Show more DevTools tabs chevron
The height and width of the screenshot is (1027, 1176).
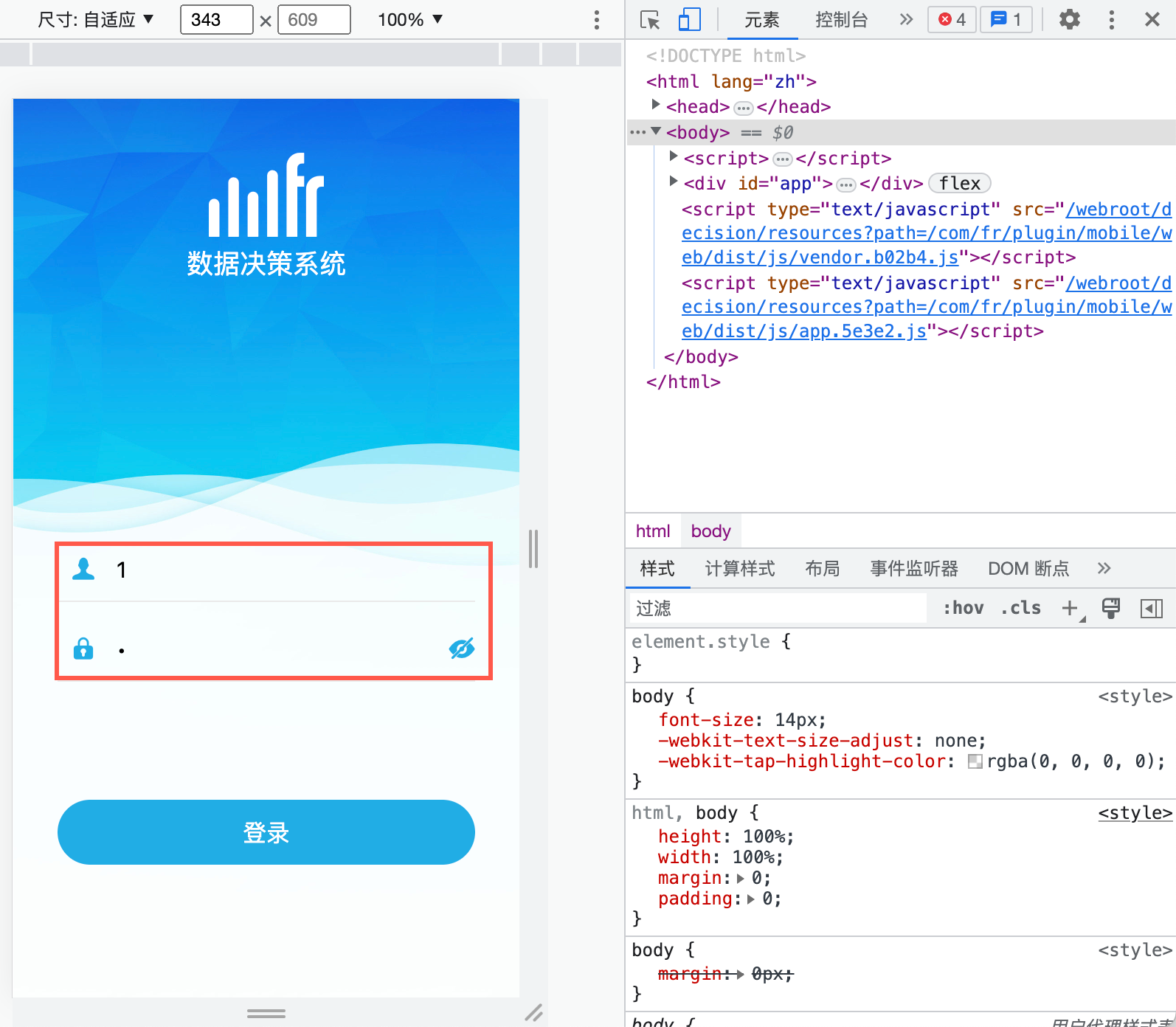[906, 20]
